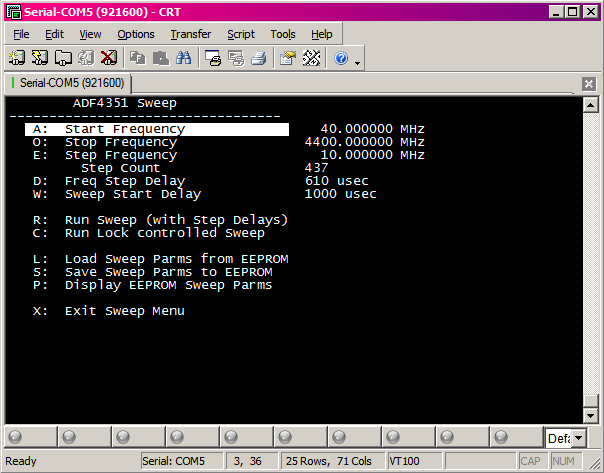Open the Script menu
This screenshot has height=473, width=604.
[x=241, y=34]
